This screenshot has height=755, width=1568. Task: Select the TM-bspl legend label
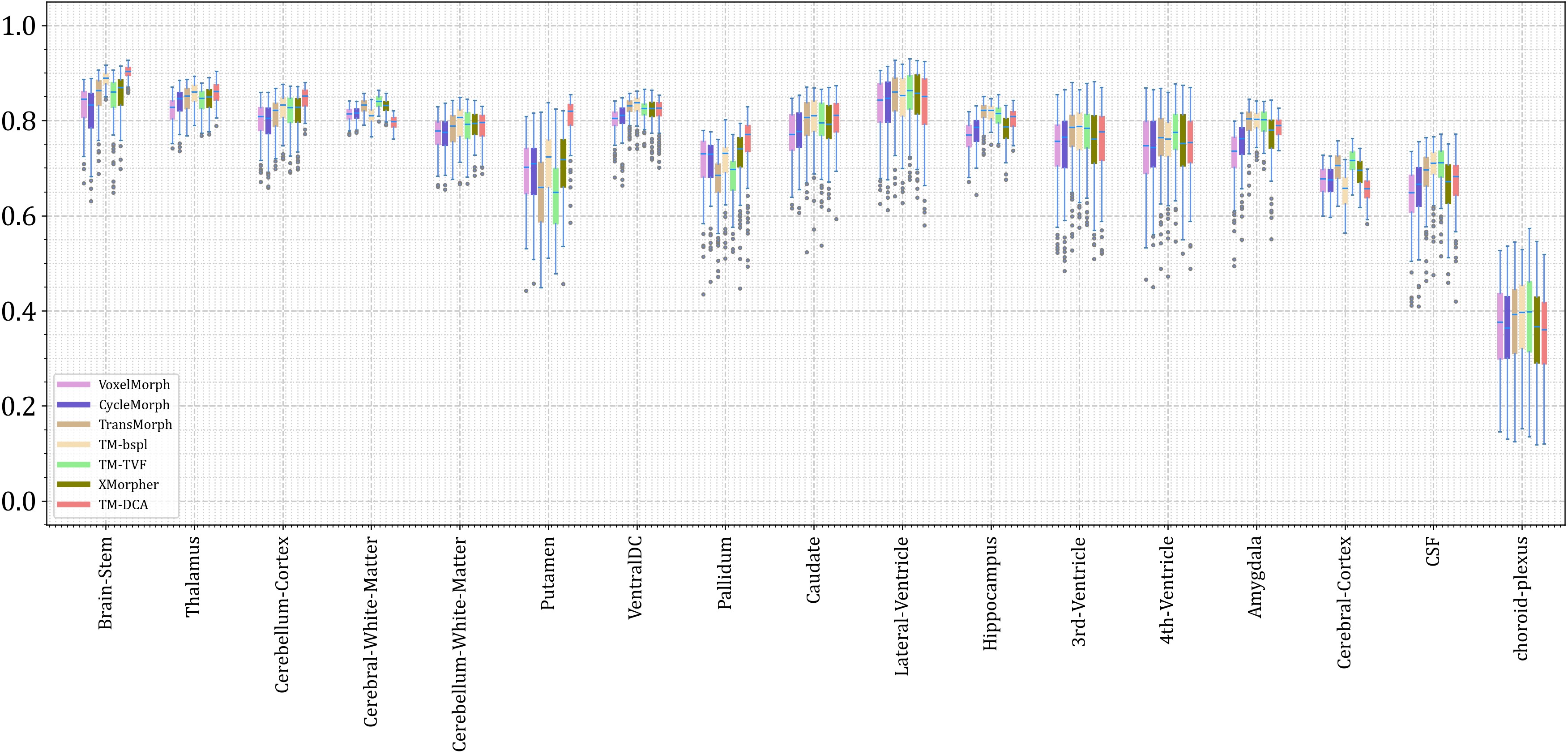tap(123, 445)
